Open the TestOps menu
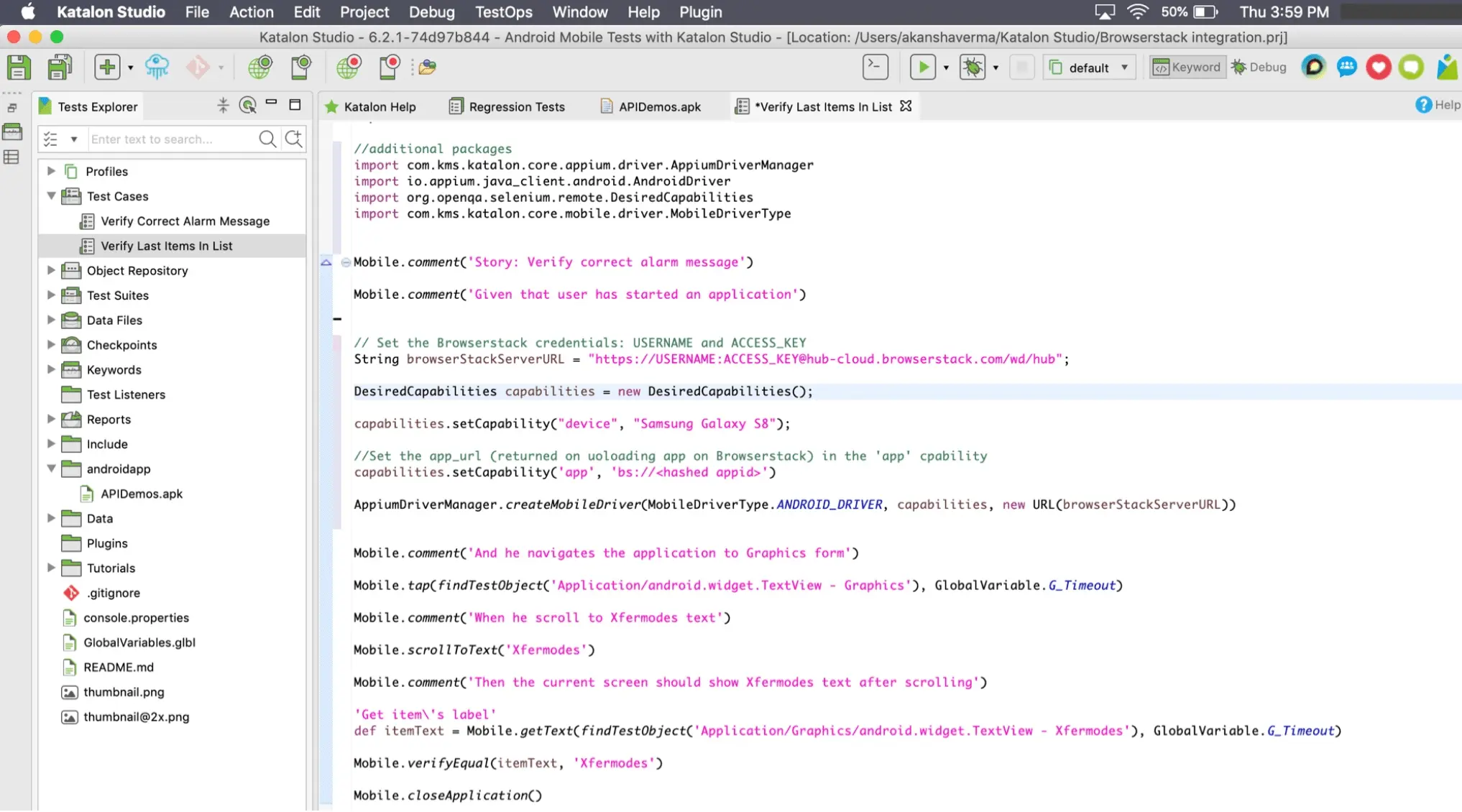This screenshot has width=1462, height=812. pos(503,12)
